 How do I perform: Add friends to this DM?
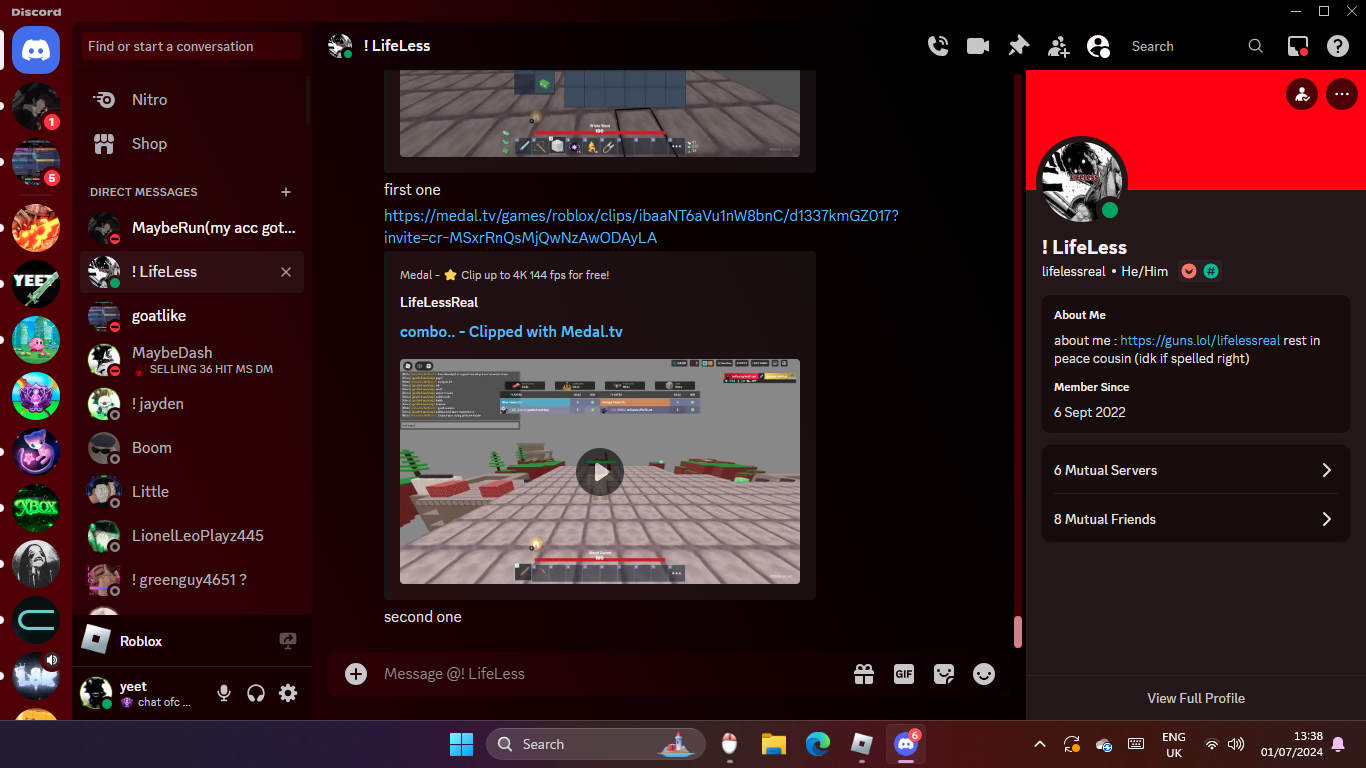tap(1058, 46)
